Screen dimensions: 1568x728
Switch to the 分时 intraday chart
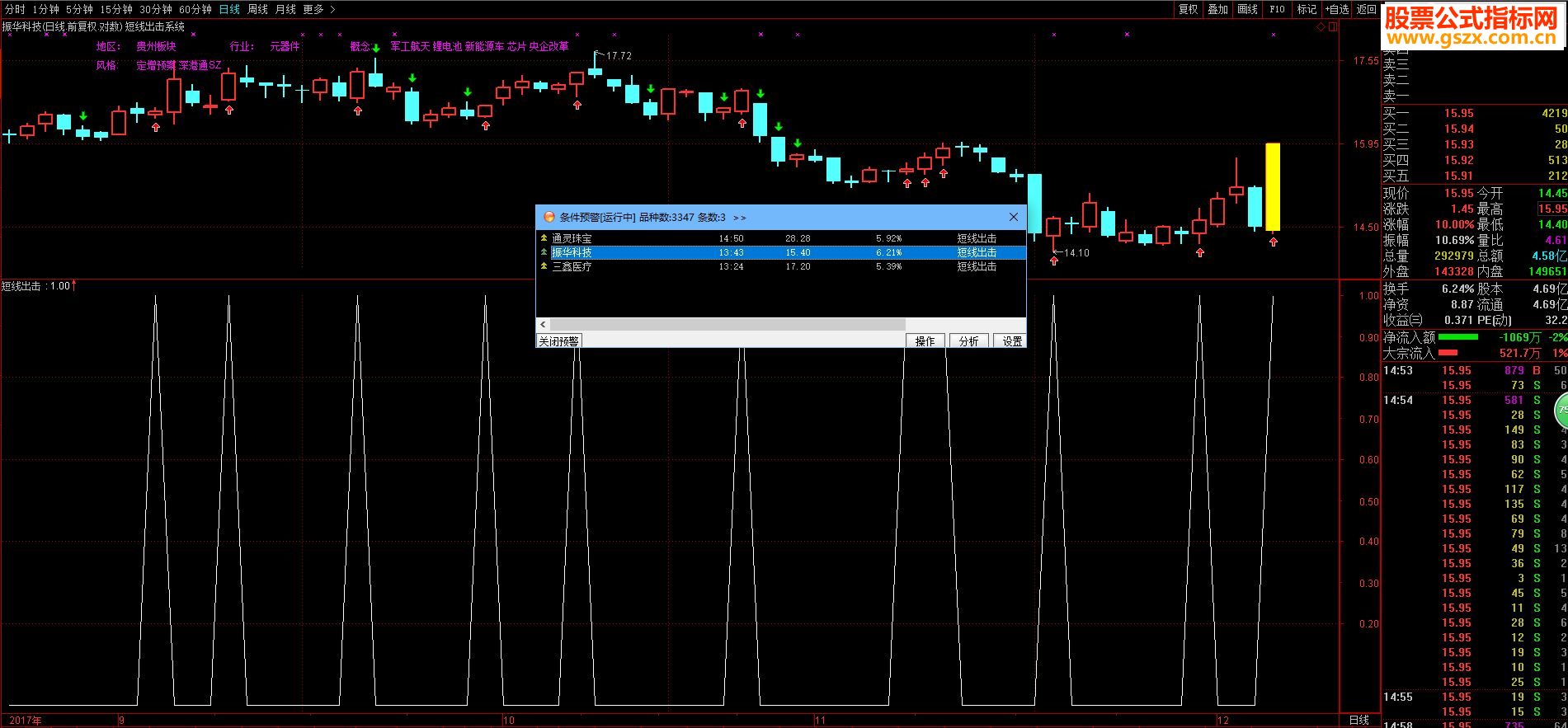tap(15, 9)
